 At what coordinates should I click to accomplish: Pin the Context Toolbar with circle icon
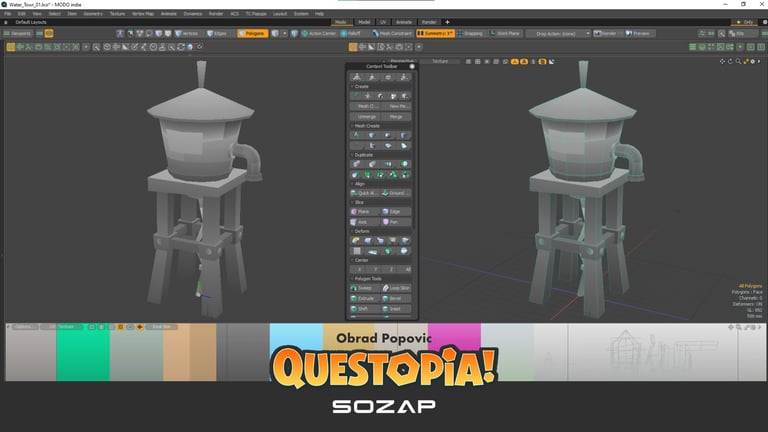coord(412,66)
